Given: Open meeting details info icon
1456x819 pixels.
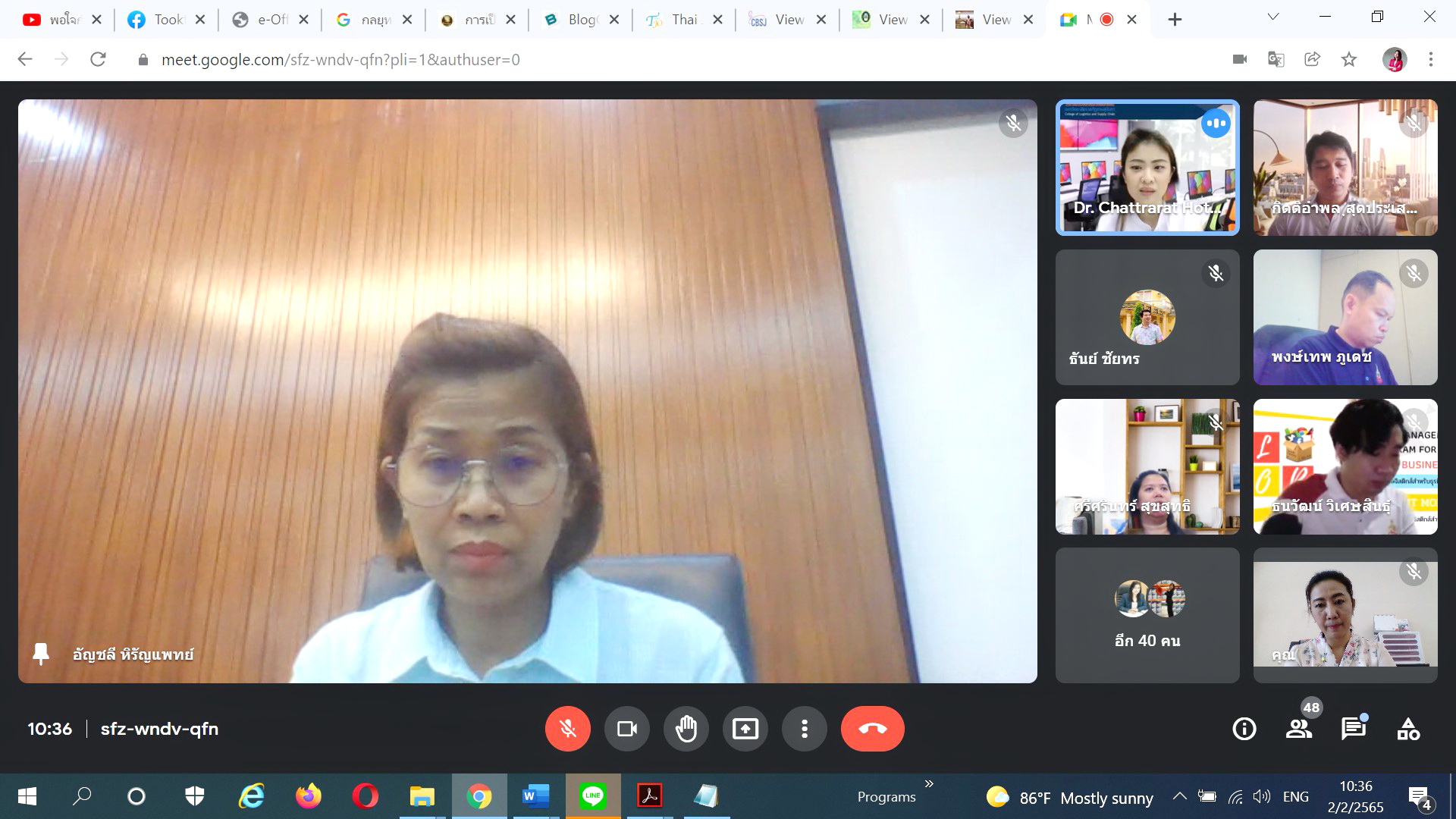Looking at the screenshot, I should pos(1244,729).
